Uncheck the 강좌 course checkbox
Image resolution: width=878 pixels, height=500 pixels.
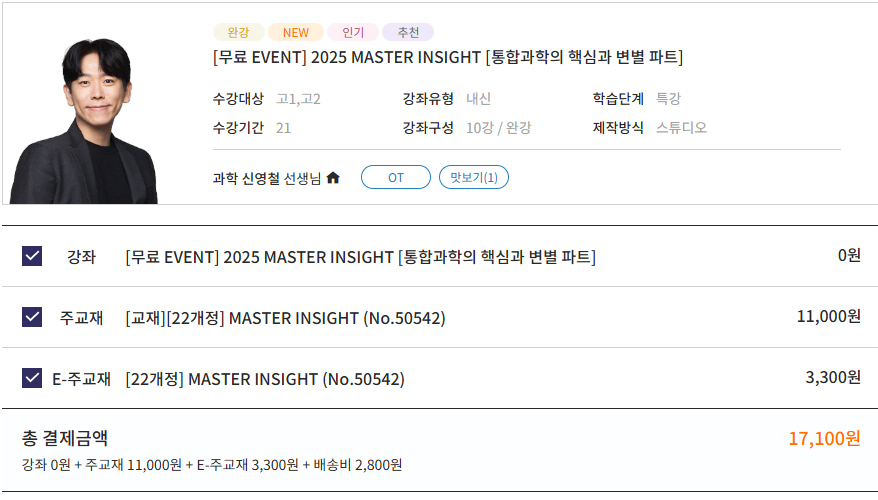tap(32, 256)
